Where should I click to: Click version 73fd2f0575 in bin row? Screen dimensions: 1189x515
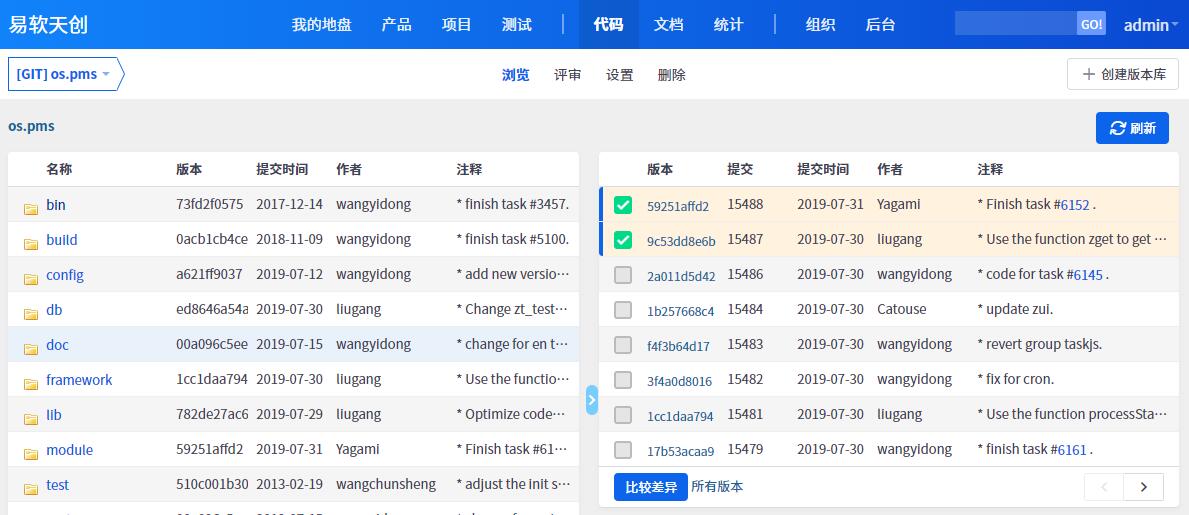(x=209, y=204)
